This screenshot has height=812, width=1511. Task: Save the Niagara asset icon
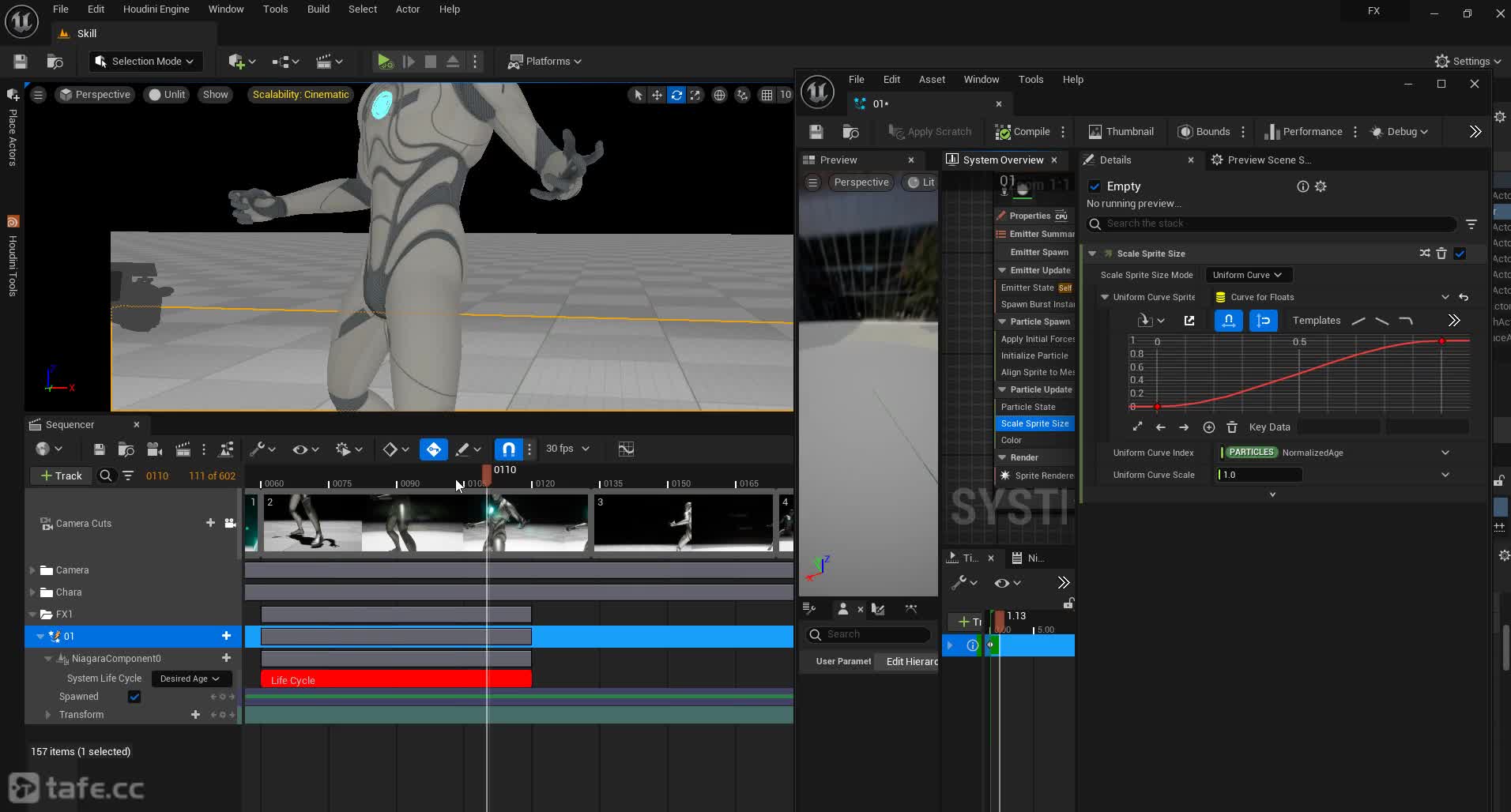(816, 132)
